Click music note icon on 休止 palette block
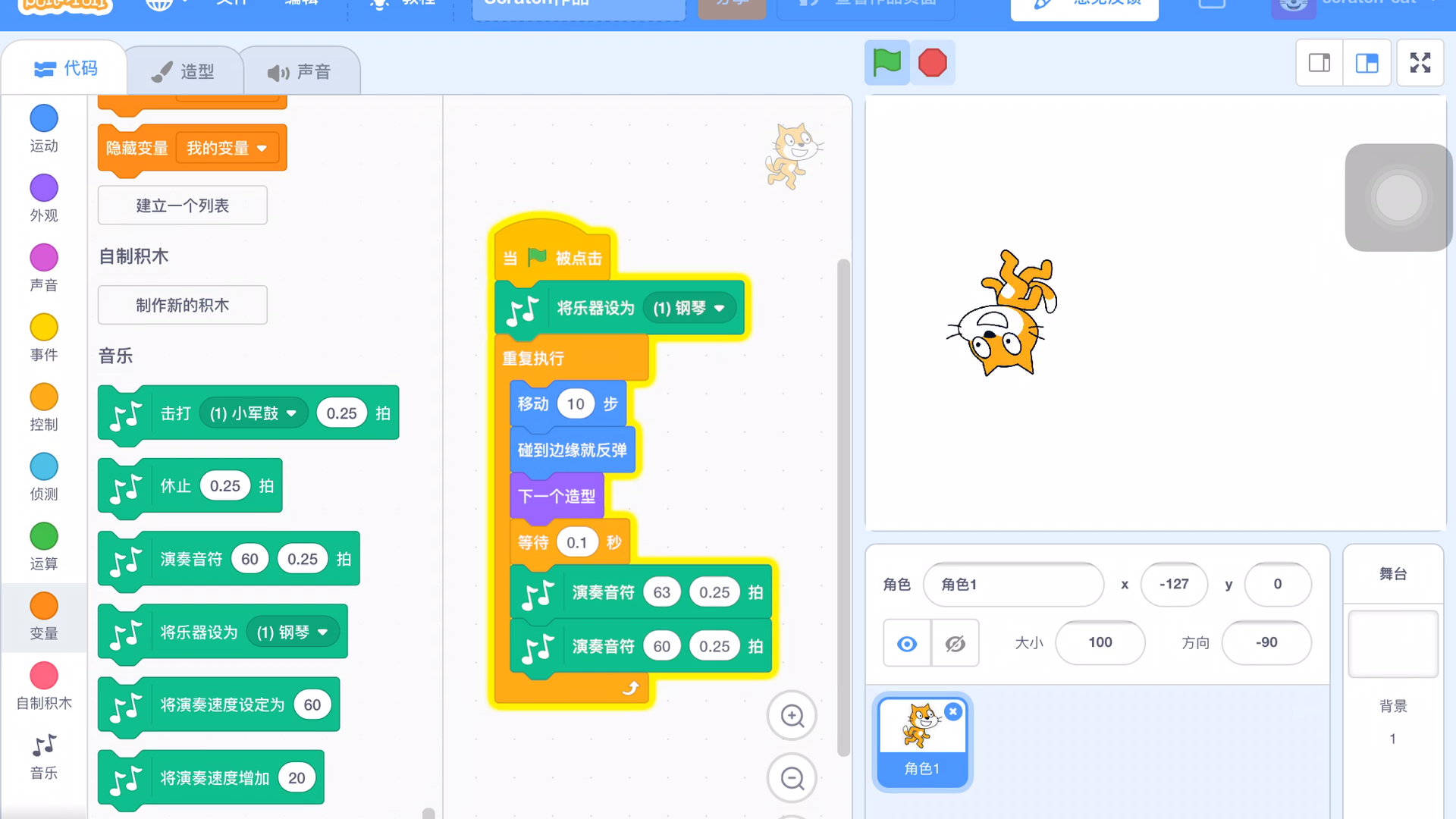 coord(126,488)
